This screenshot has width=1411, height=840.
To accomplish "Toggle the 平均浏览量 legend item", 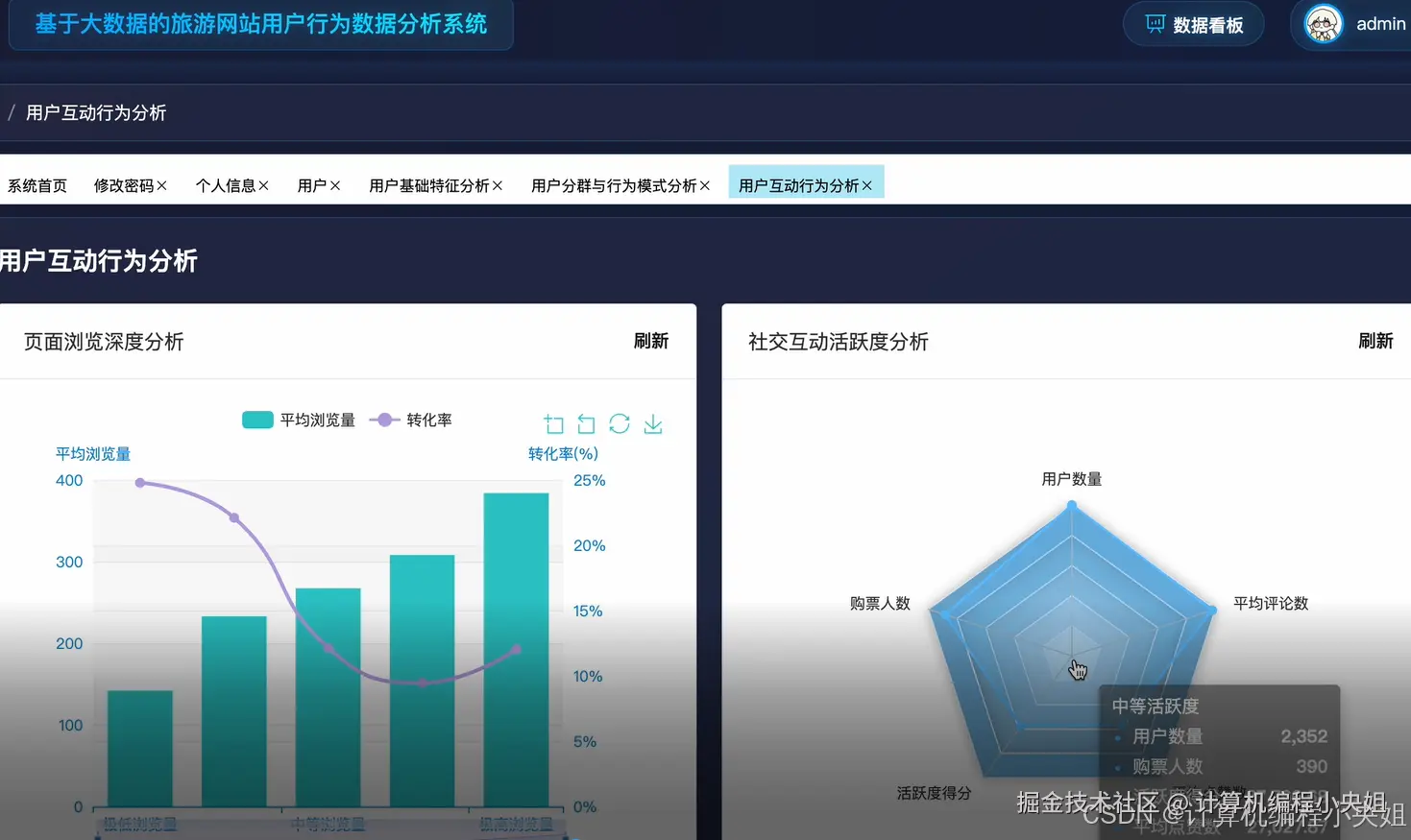I will (299, 420).
